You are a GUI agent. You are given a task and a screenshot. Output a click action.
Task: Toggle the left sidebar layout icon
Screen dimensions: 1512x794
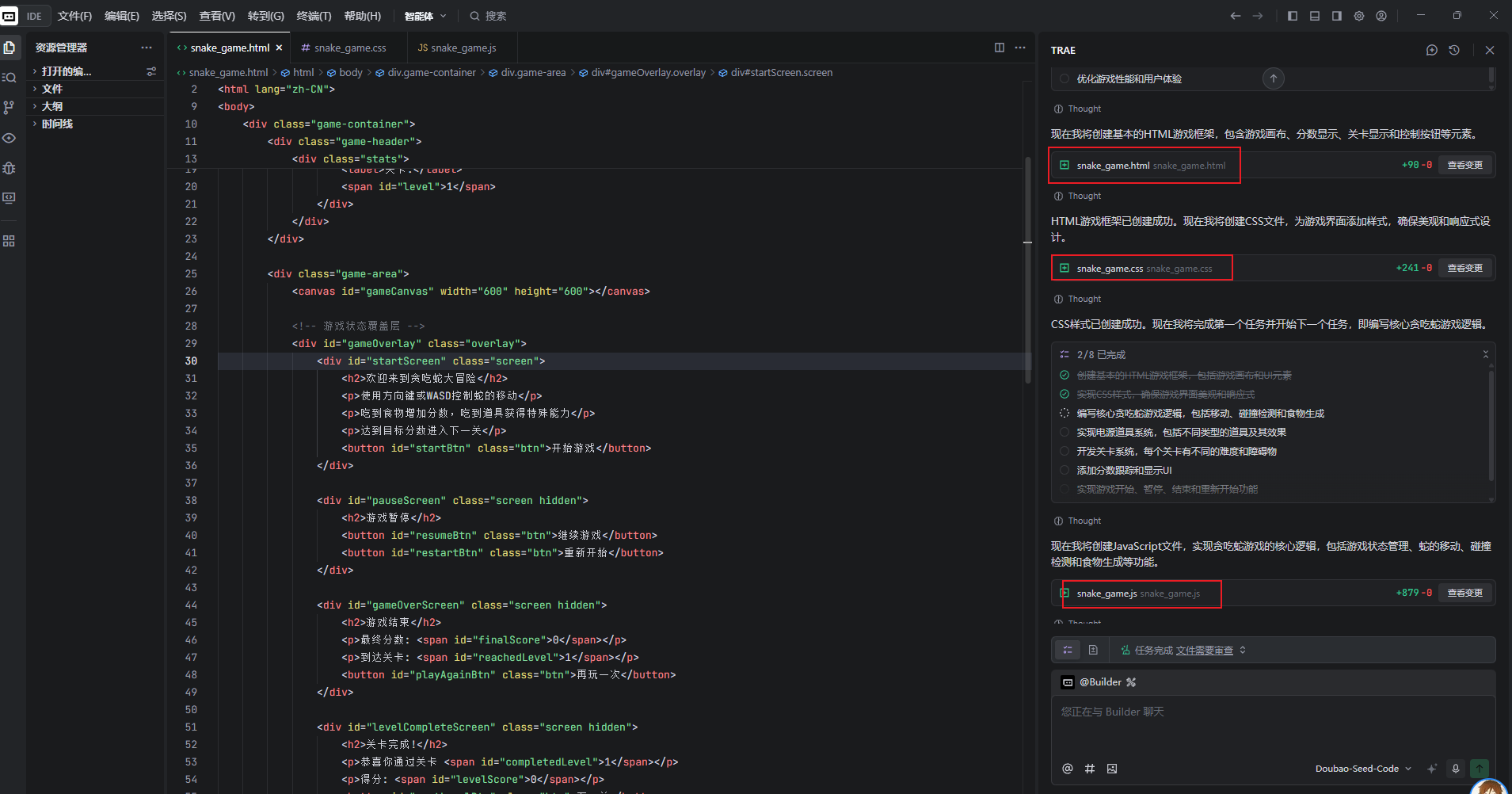tap(1293, 16)
